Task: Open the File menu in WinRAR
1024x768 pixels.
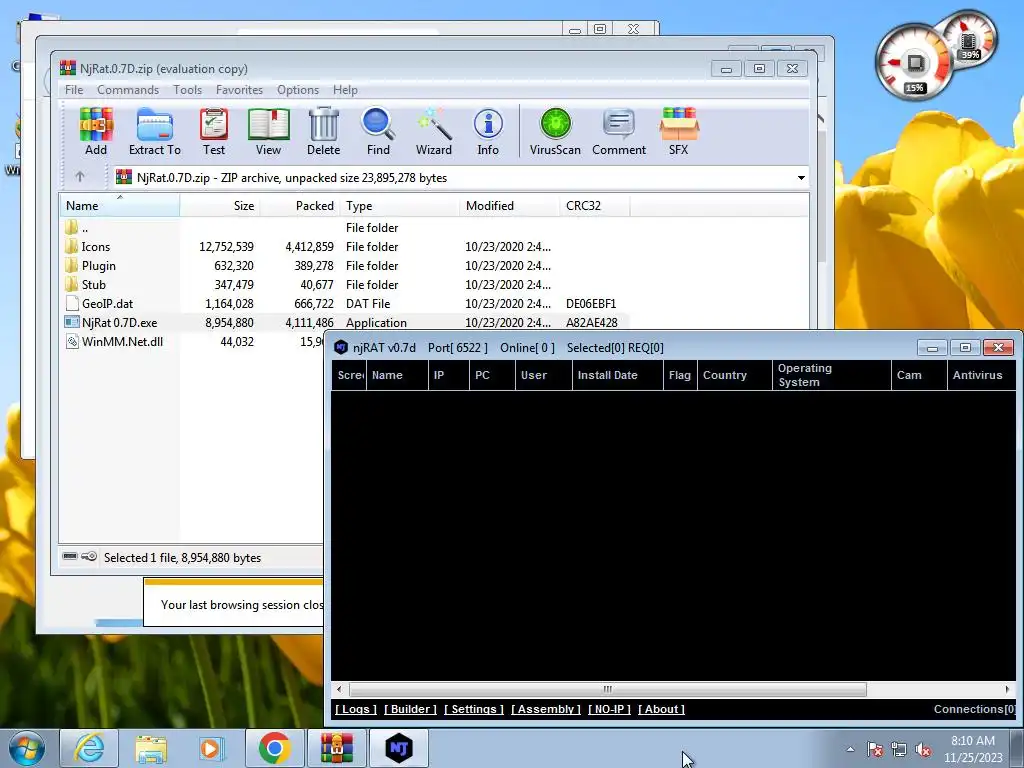Action: 74,89
